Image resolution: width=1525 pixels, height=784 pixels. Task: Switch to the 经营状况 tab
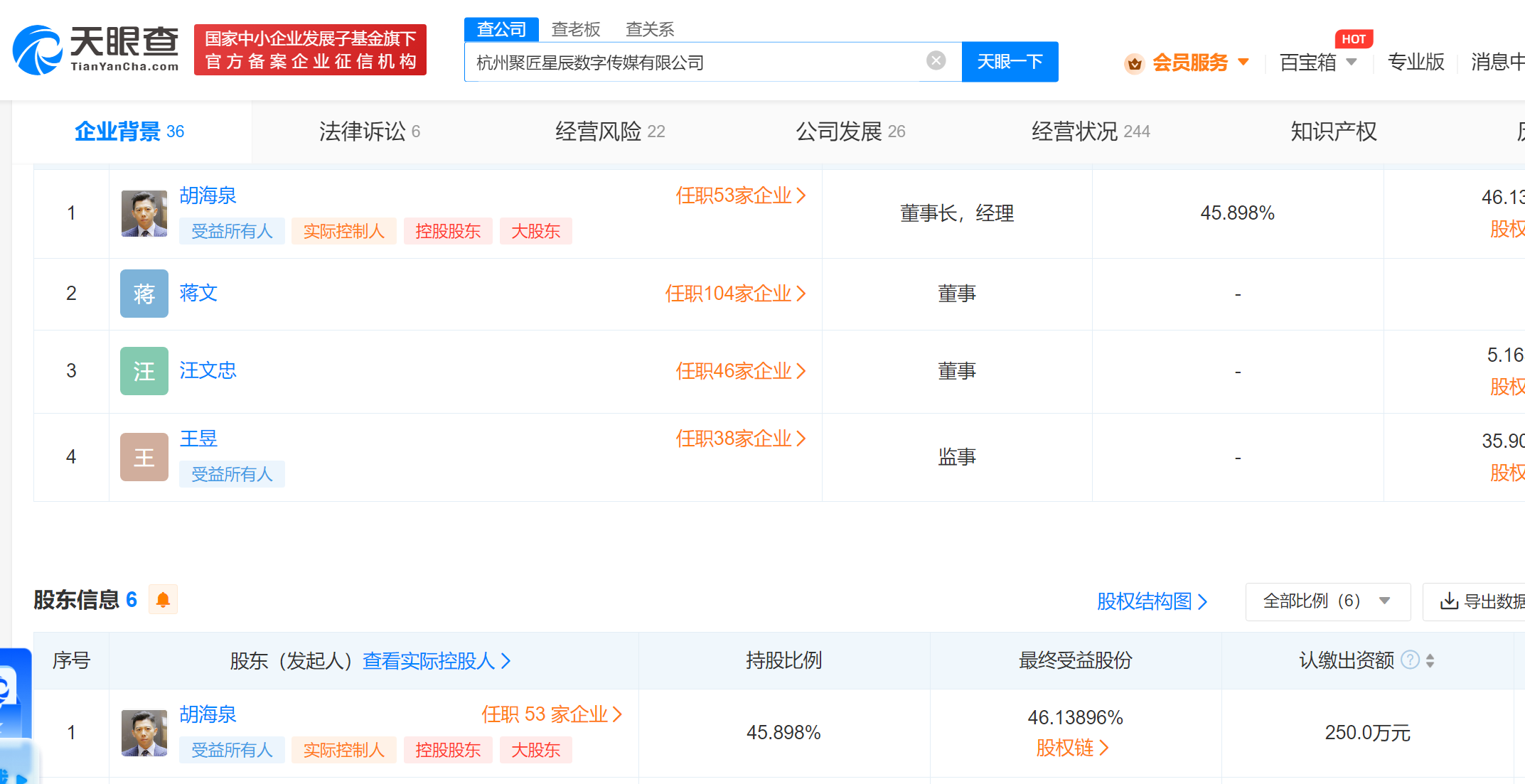tap(1091, 131)
